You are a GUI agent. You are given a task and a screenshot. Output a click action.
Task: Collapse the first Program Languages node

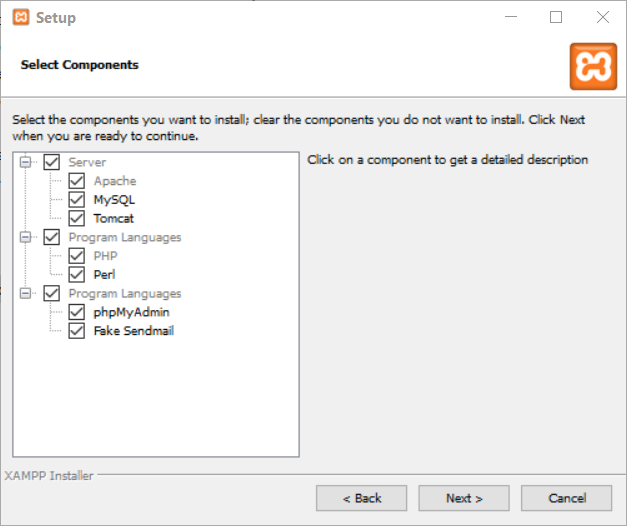[25, 237]
